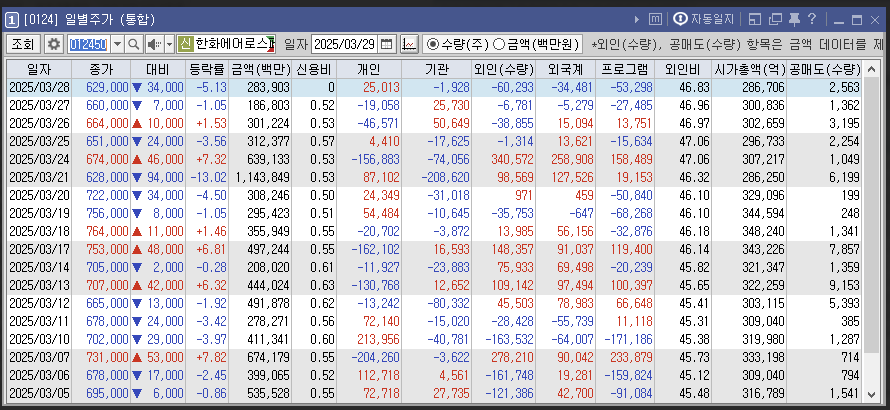The image size is (890, 410).
Task: Open the chart view icon
Action: coord(409,44)
